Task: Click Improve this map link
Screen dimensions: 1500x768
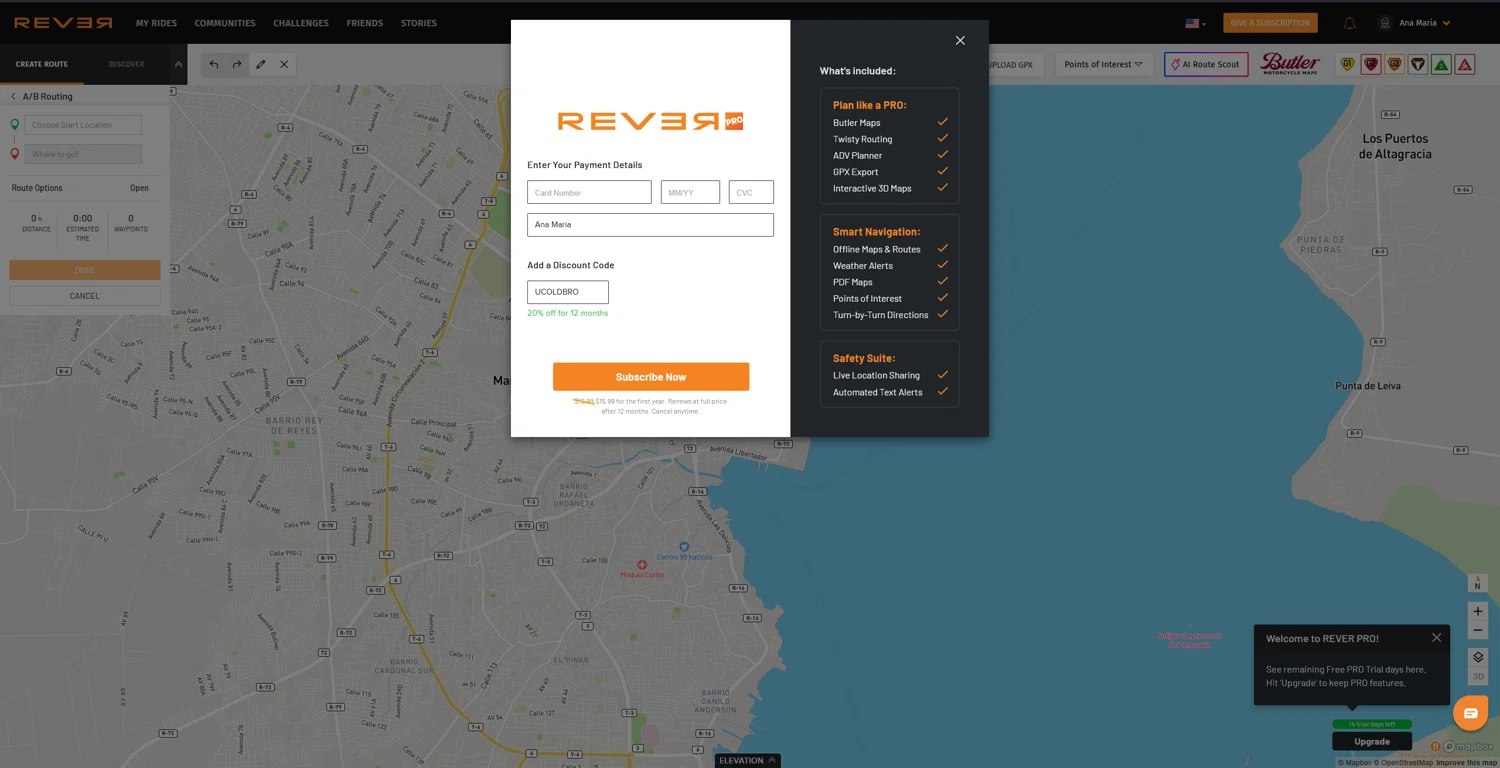Action: click(1467, 763)
